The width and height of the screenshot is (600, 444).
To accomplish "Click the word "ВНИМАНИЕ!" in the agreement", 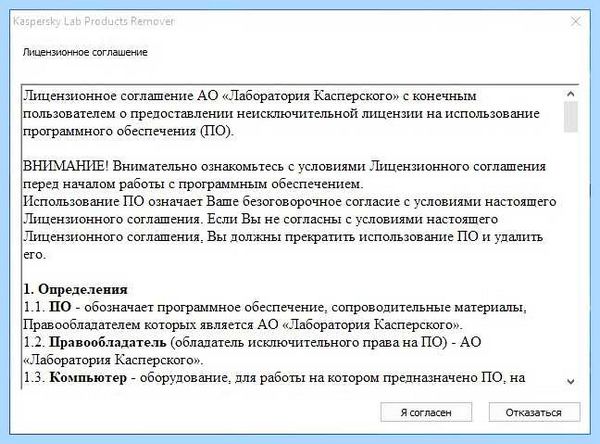I will (66, 166).
